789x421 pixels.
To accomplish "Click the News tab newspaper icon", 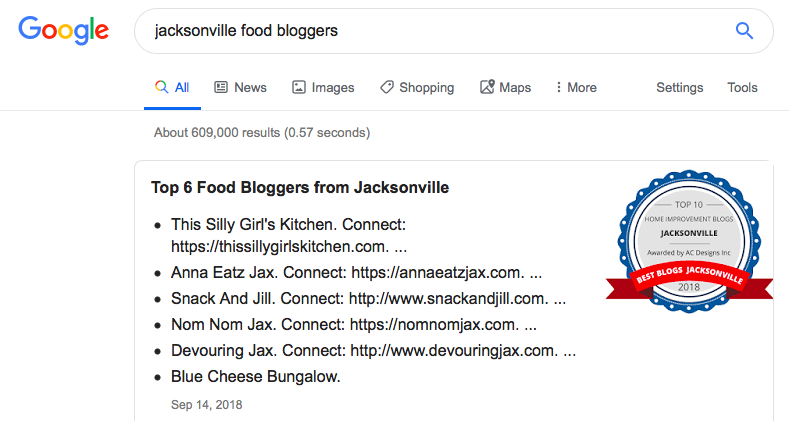I will [x=221, y=87].
